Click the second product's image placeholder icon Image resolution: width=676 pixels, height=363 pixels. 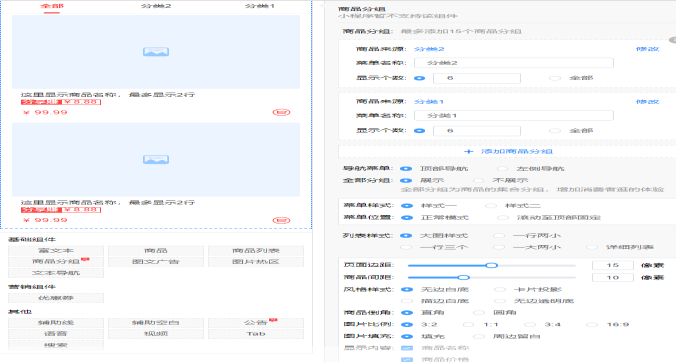click(x=156, y=160)
